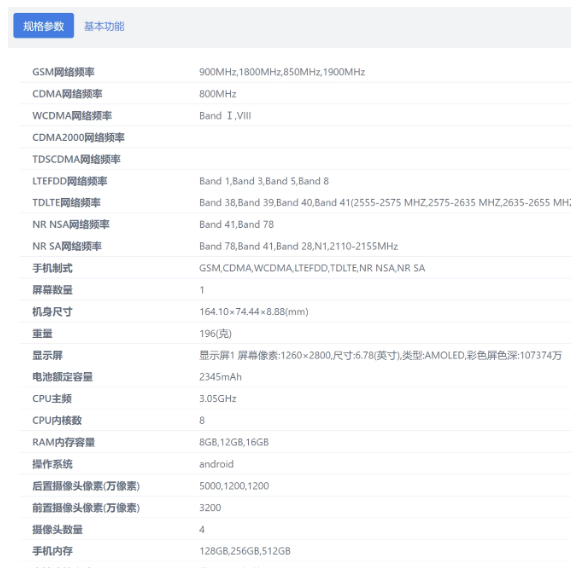Select the GSM,CDMA,WCDMA,LTEFDD value text

coord(312,268)
